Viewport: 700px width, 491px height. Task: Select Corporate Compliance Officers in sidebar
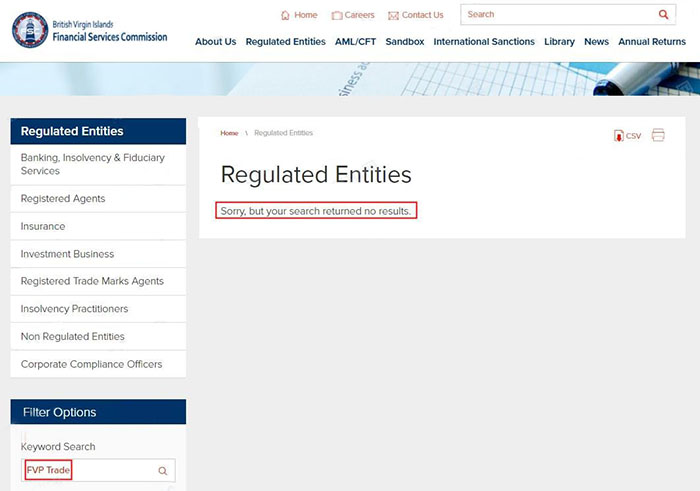point(91,364)
